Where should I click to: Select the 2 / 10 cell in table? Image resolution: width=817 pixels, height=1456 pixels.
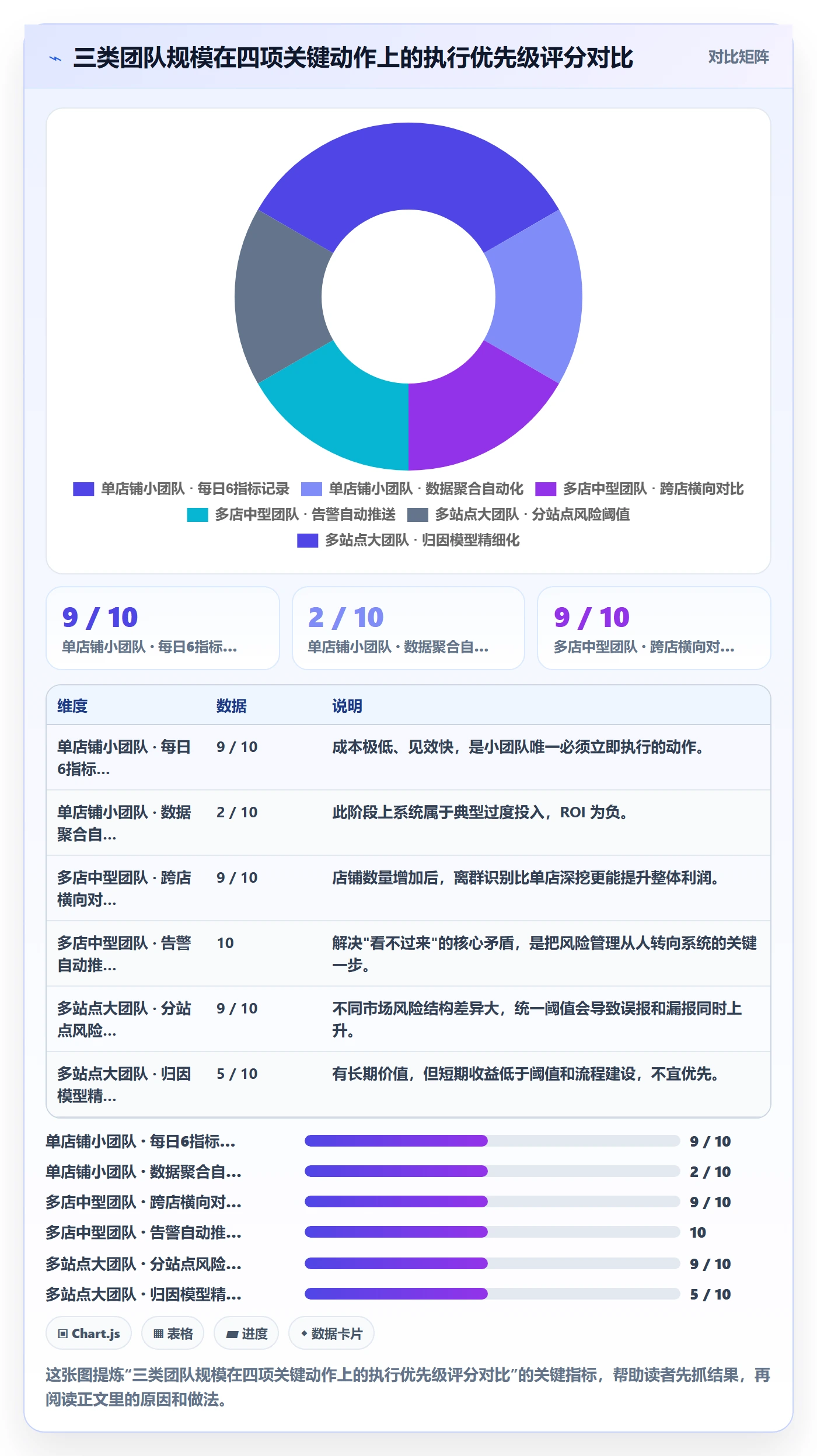tap(237, 812)
